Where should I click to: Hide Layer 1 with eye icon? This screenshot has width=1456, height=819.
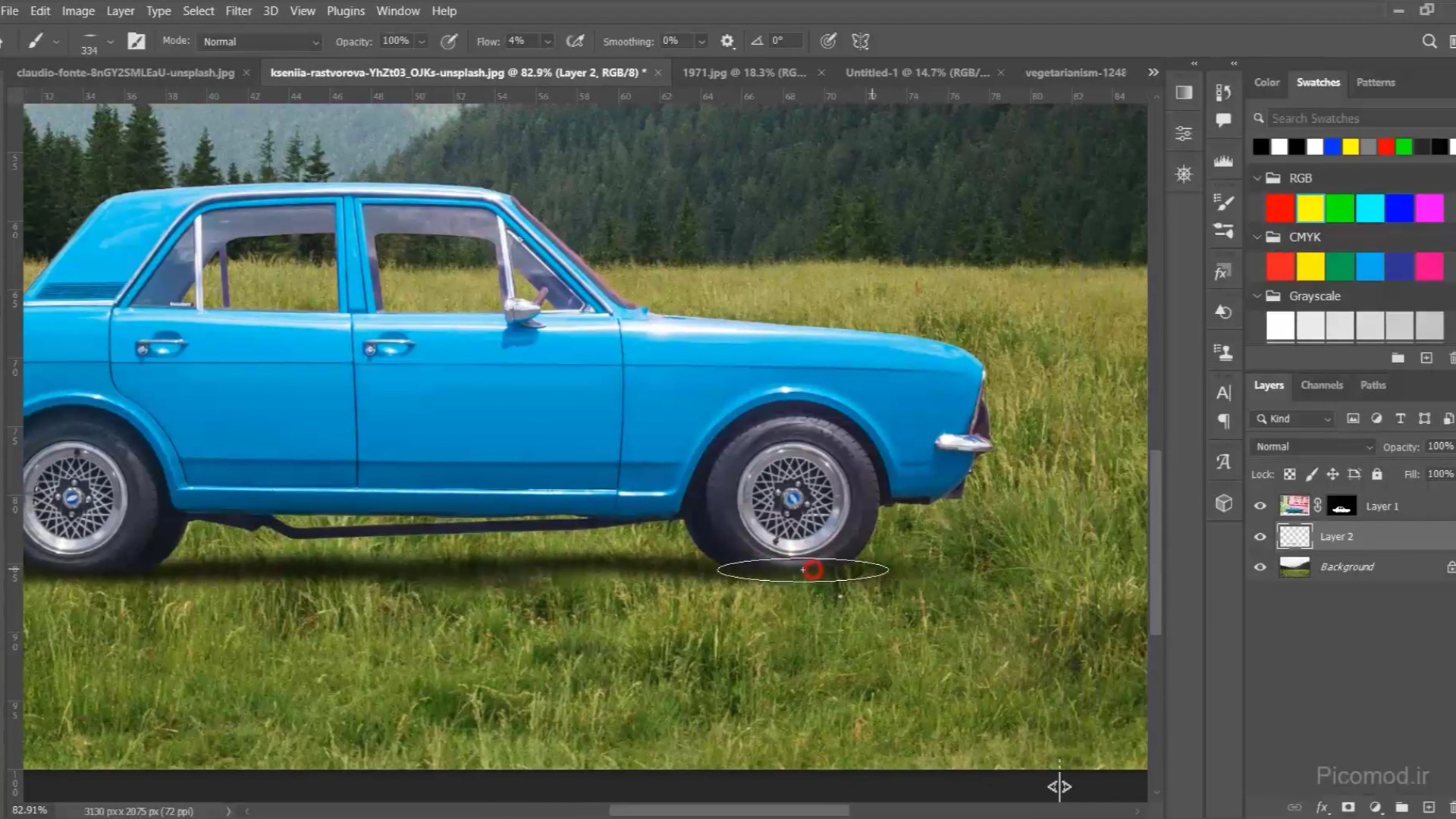tap(1260, 507)
